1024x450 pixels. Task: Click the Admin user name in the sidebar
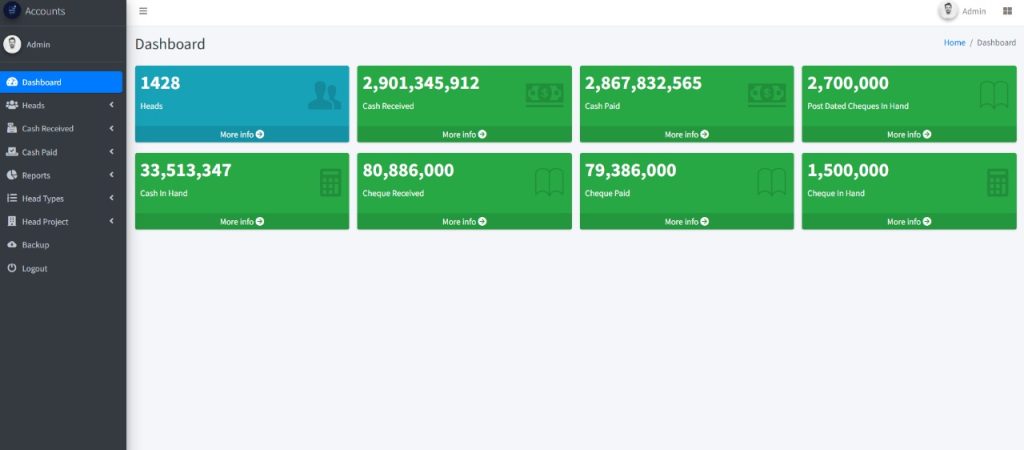(38, 44)
